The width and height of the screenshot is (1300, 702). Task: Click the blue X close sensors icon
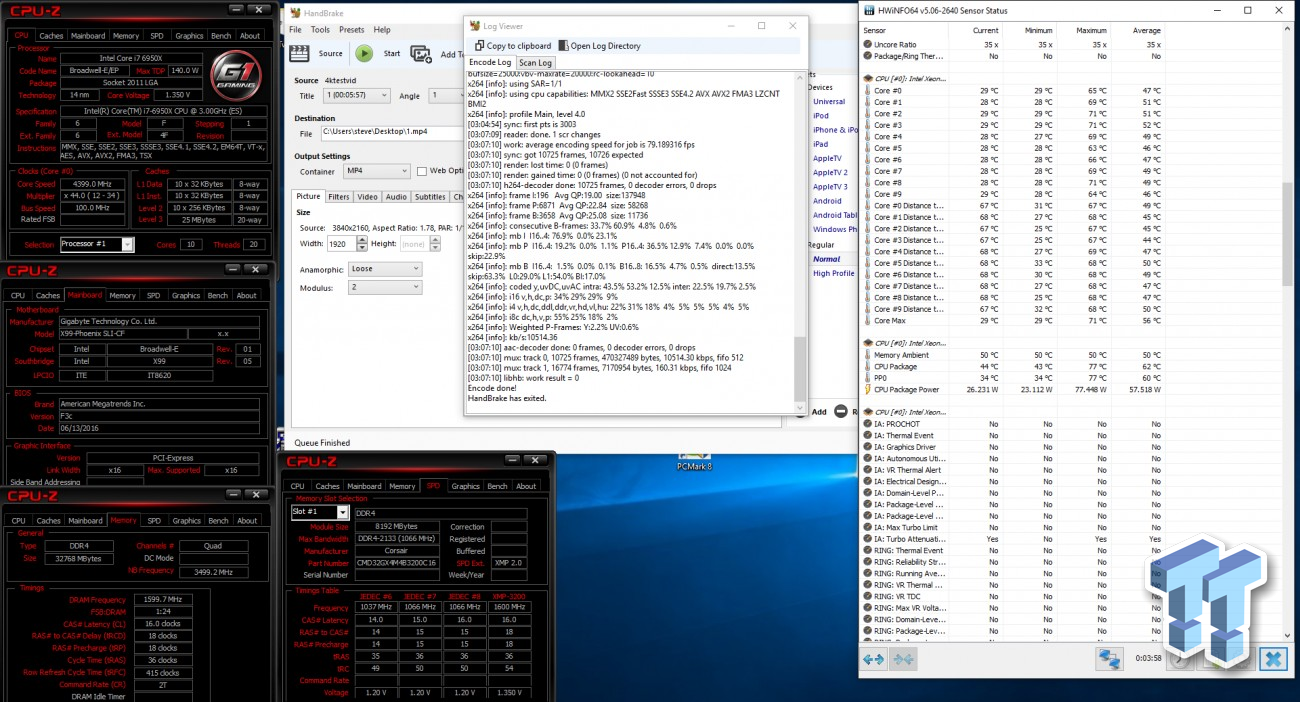tap(1272, 659)
